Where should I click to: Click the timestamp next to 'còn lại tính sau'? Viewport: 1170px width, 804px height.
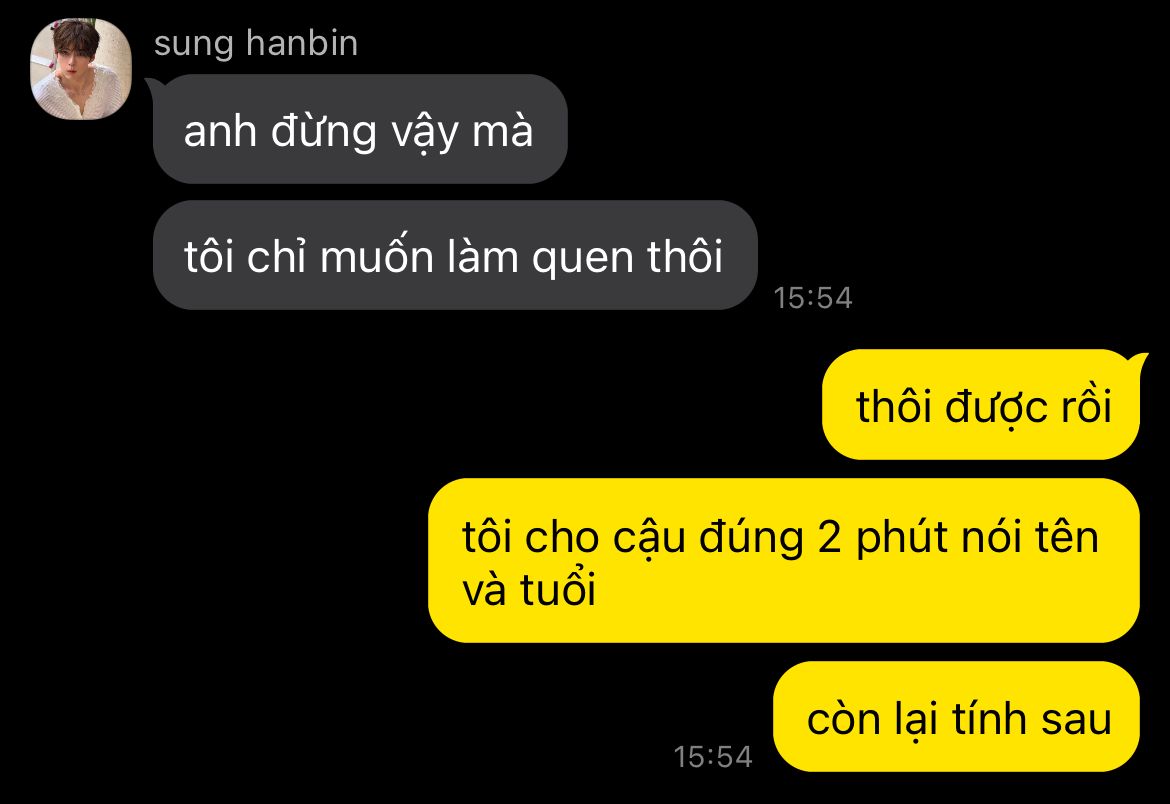click(713, 756)
